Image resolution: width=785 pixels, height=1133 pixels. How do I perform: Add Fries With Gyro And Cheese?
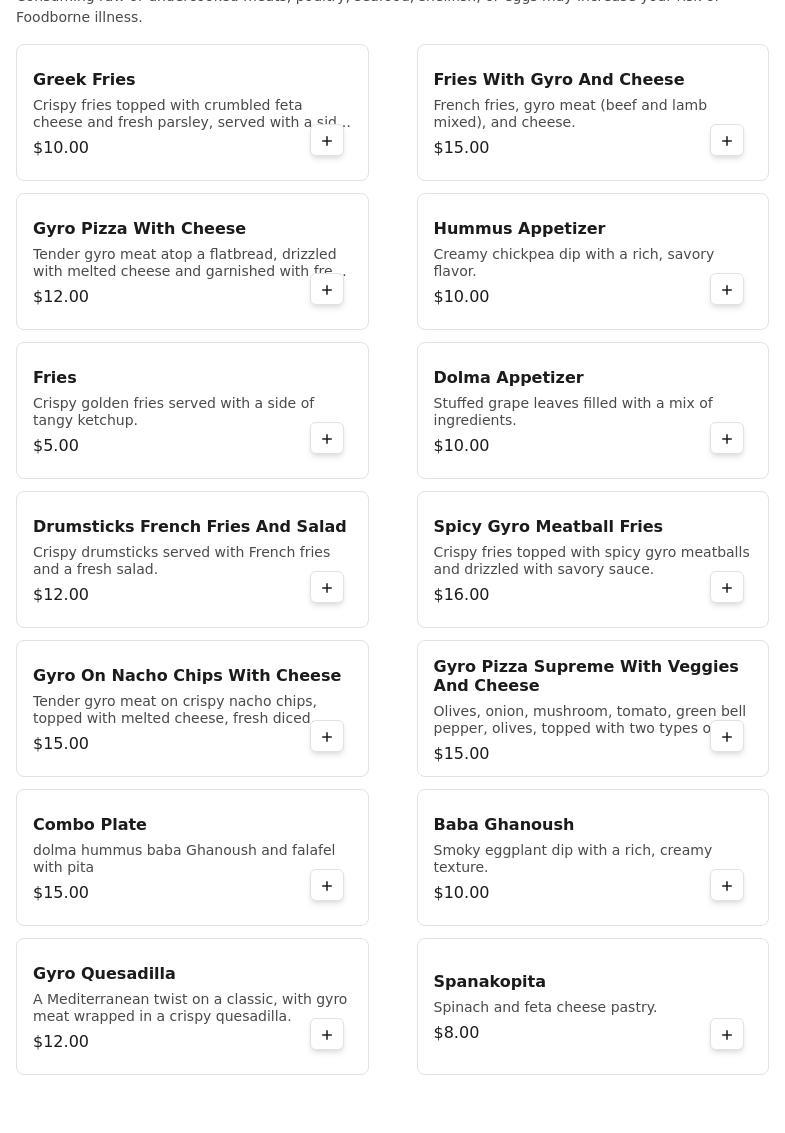tap(727, 141)
